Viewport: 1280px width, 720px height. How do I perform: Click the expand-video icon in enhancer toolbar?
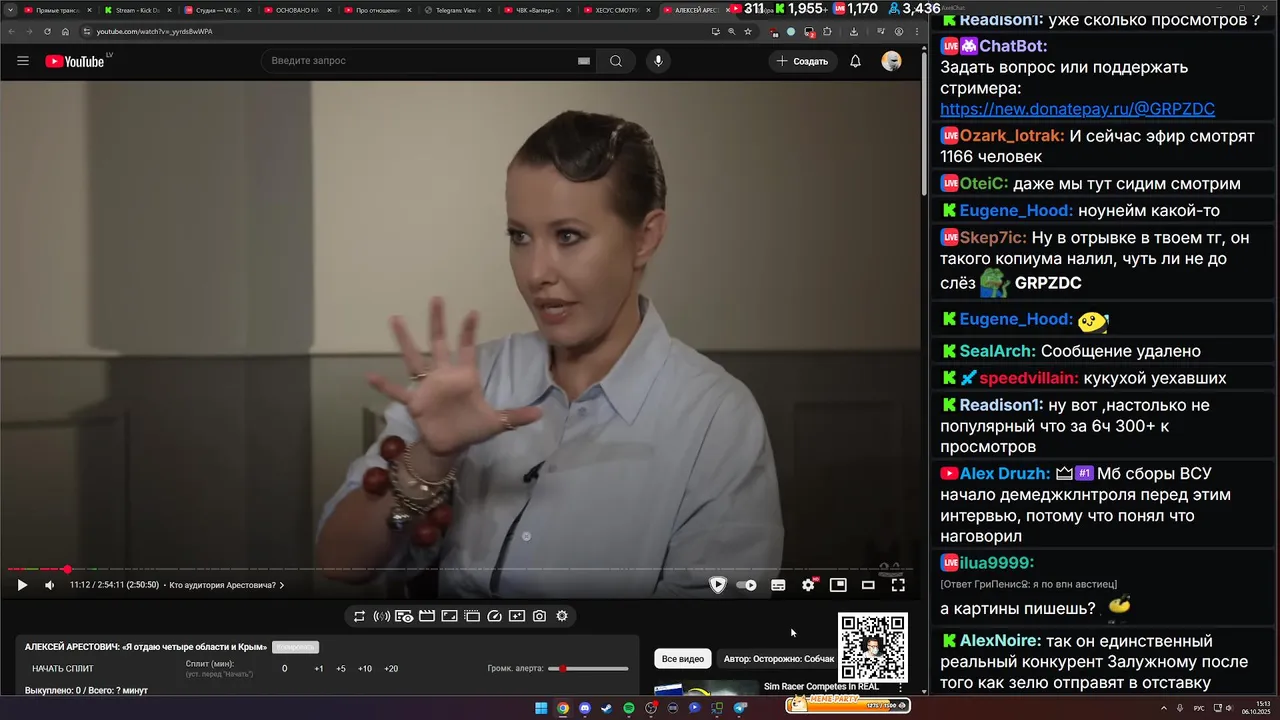point(449,616)
